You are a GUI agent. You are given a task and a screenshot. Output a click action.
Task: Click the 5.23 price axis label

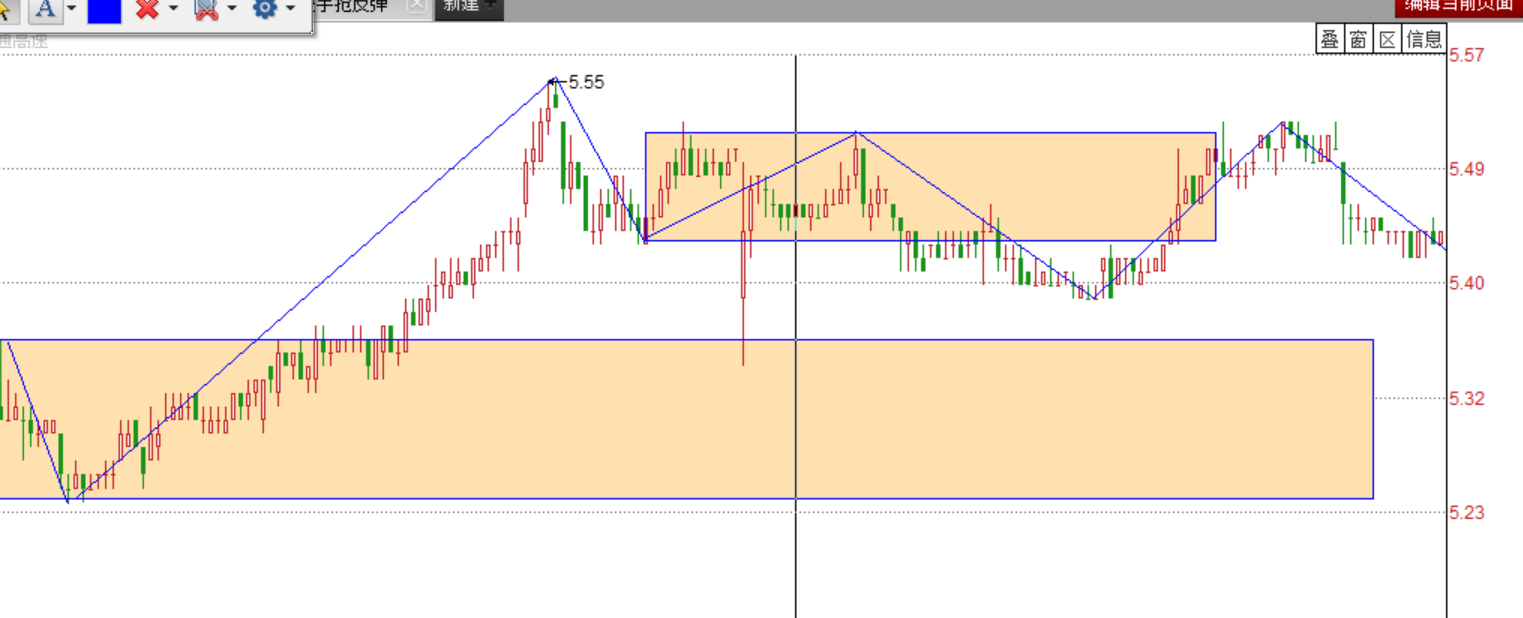(1466, 513)
